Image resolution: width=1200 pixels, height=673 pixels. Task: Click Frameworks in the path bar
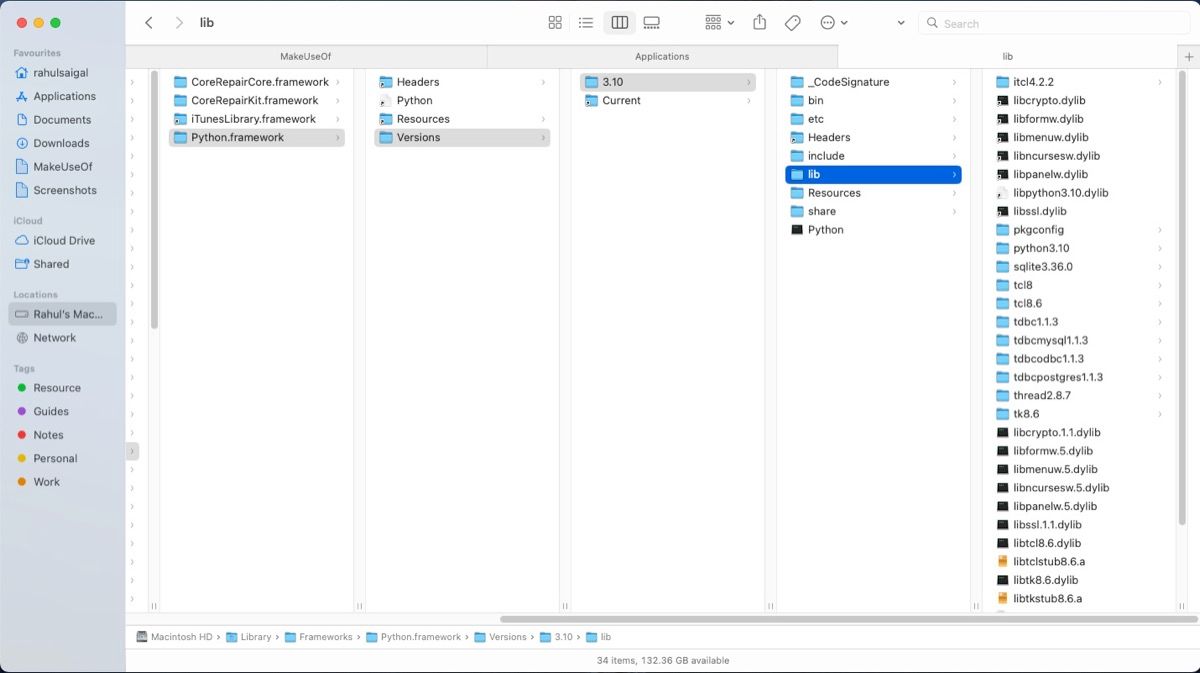(319, 637)
